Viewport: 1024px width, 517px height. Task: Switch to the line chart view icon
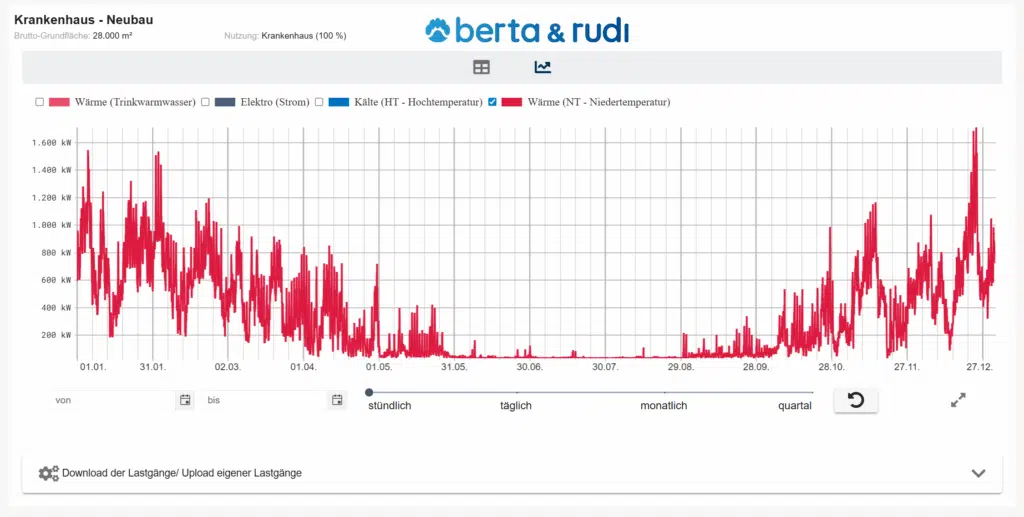[x=543, y=67]
